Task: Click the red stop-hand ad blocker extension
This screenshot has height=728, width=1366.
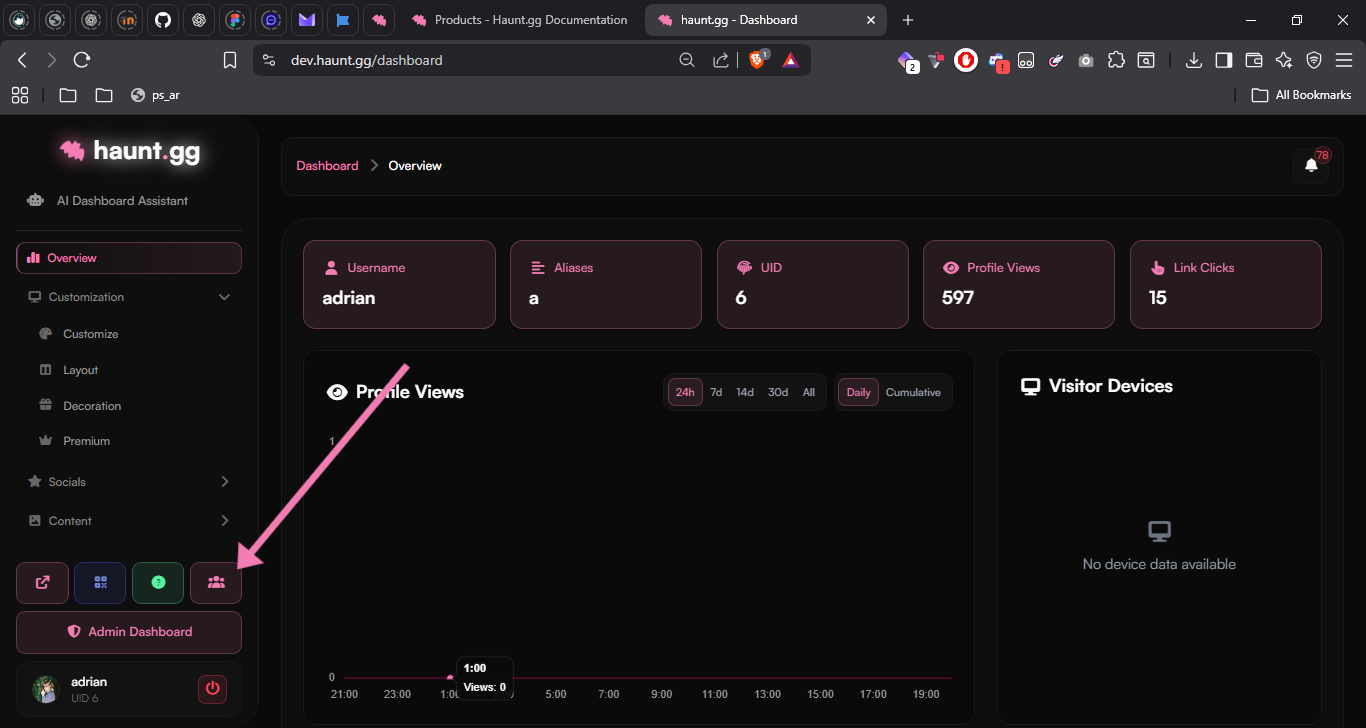Action: tap(965, 60)
